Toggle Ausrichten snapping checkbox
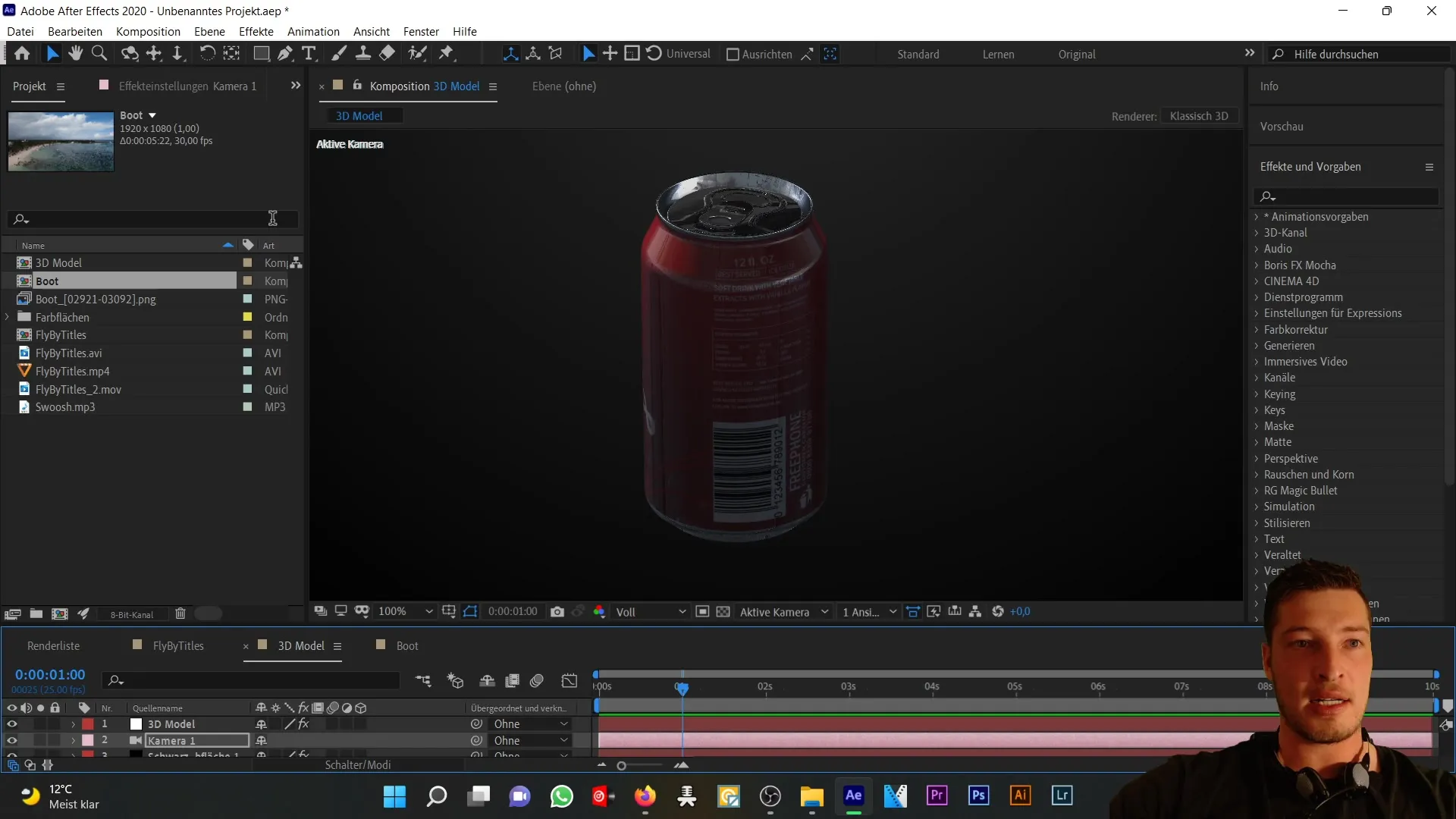Screen dimensions: 1456x819 coord(733,55)
